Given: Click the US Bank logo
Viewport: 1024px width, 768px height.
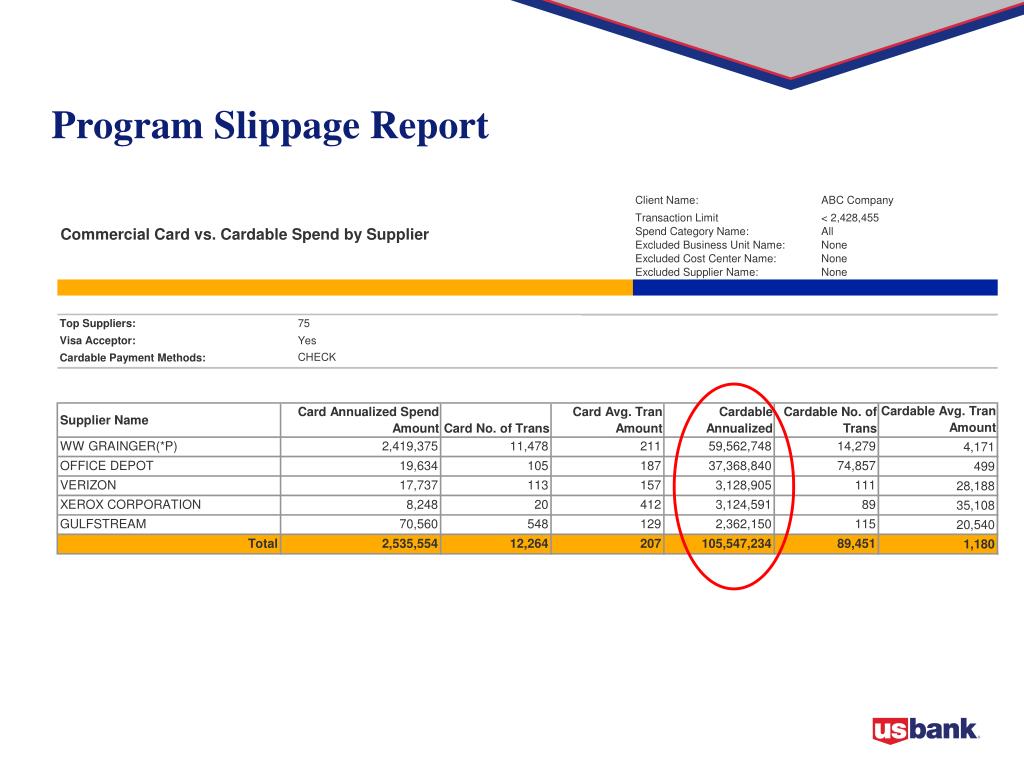Looking at the screenshot, I should (x=925, y=729).
